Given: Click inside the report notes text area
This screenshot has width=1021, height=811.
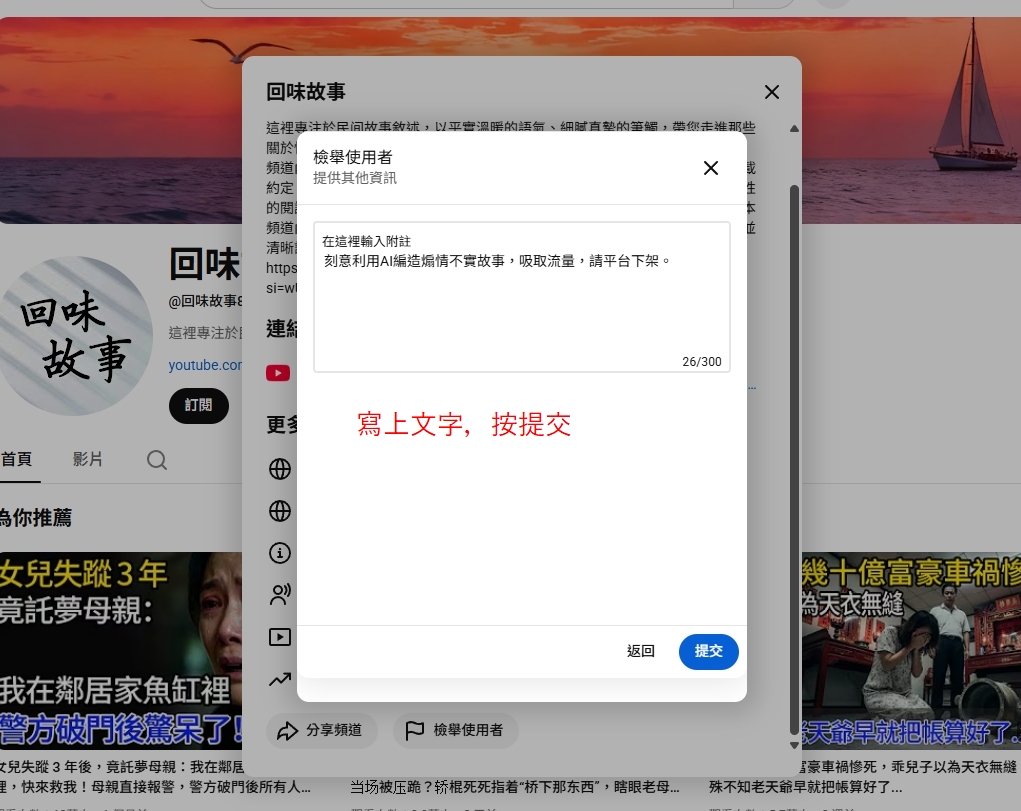Looking at the screenshot, I should 522,297.
